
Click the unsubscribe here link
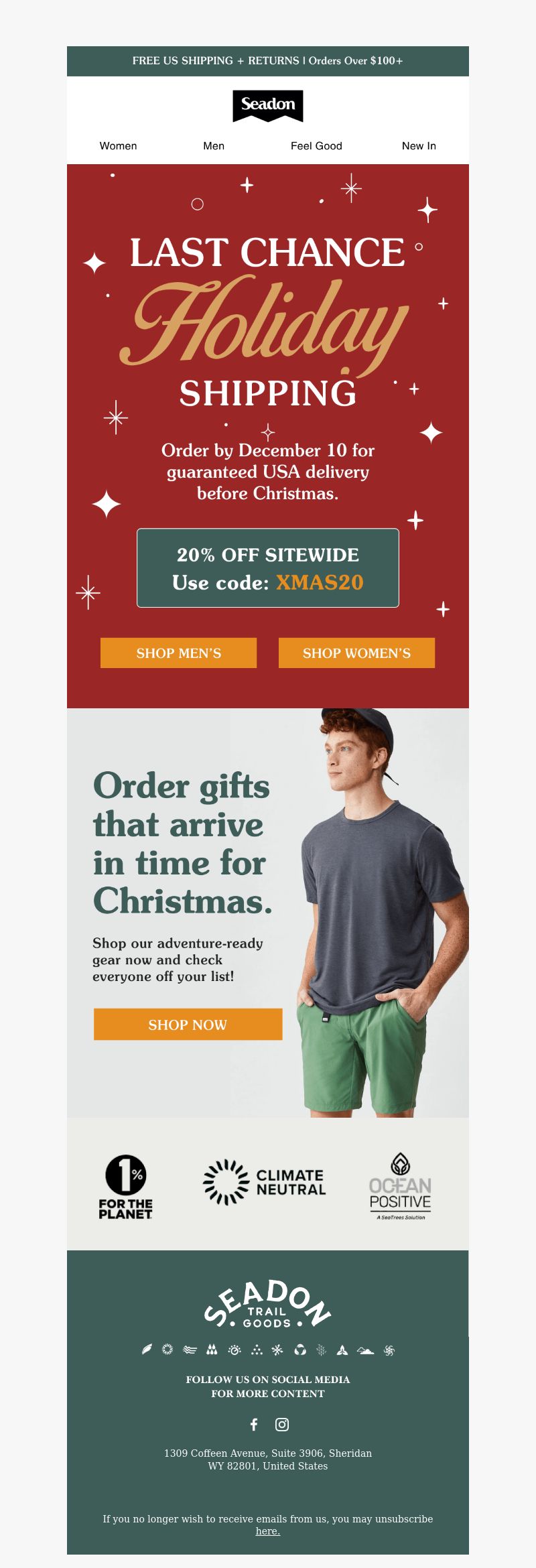[268, 1530]
